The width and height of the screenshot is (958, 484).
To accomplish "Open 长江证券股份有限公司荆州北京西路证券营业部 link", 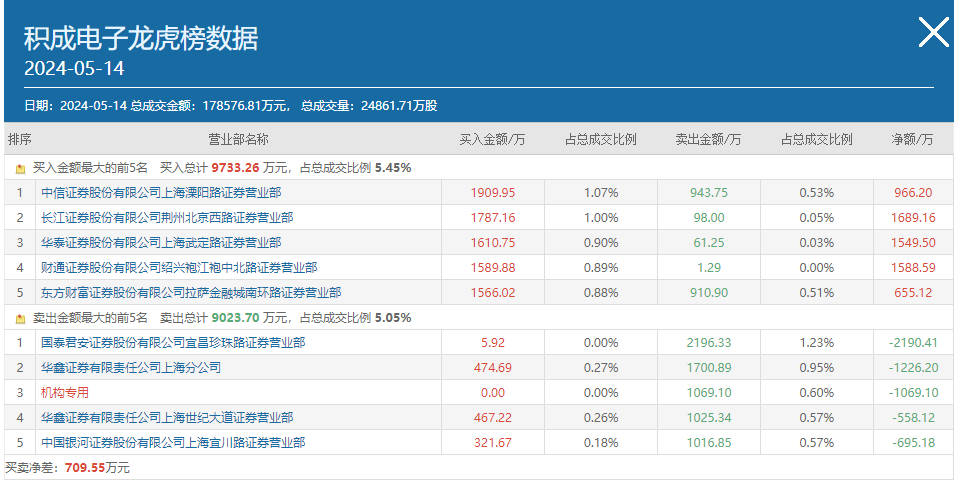I will coord(167,218).
